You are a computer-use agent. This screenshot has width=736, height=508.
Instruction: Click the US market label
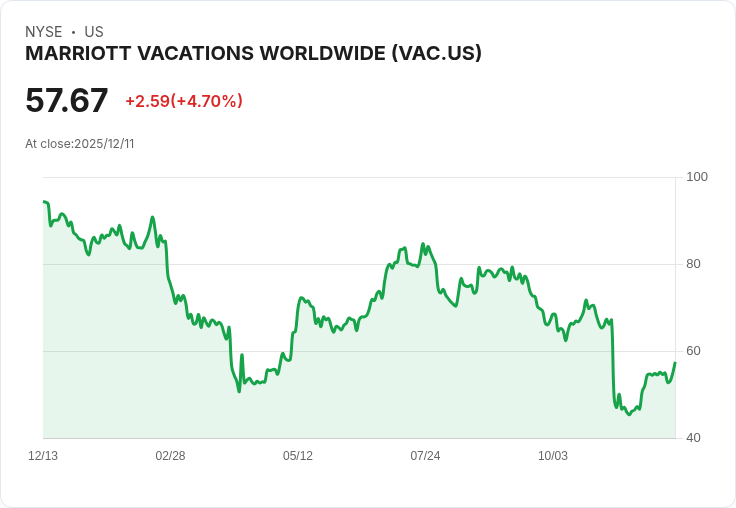[x=94, y=32]
